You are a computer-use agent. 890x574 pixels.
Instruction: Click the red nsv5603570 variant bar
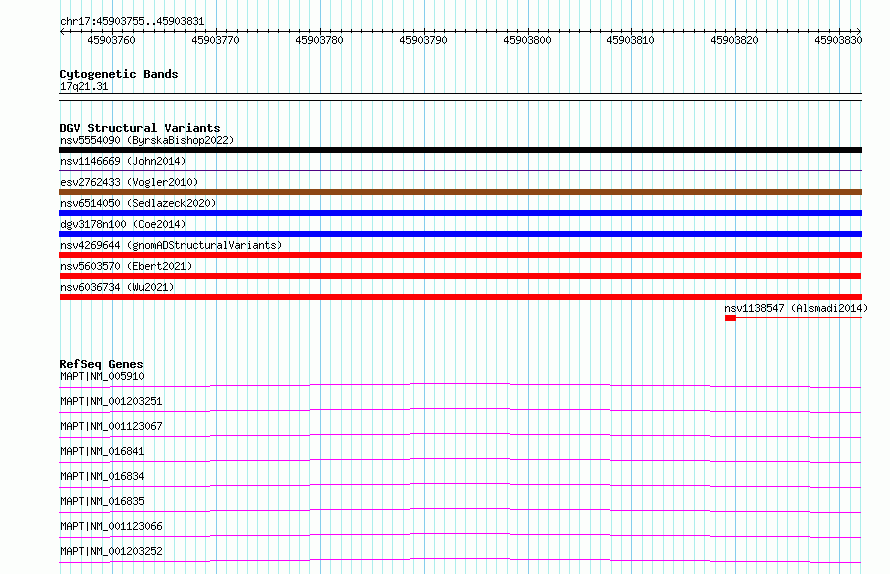460,276
